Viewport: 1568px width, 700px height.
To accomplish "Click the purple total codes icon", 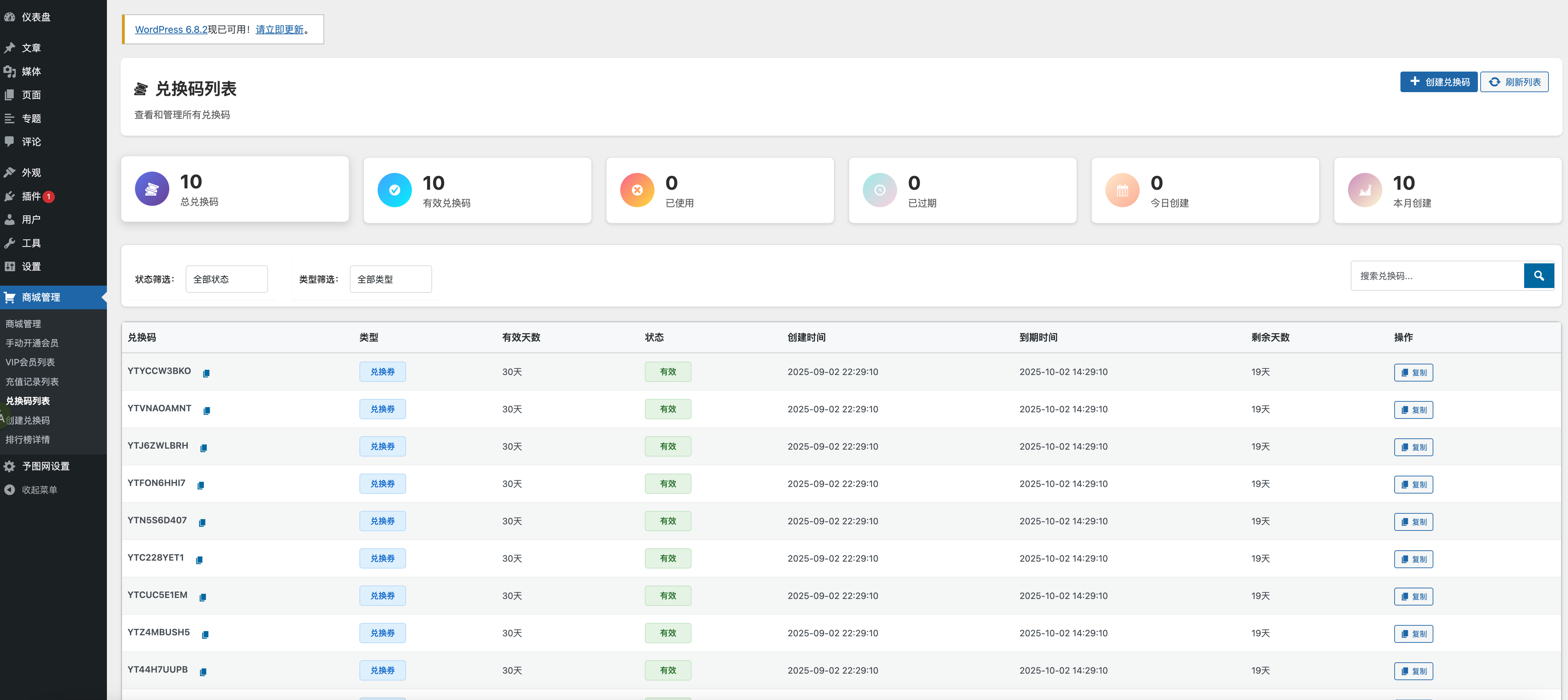I will point(151,189).
